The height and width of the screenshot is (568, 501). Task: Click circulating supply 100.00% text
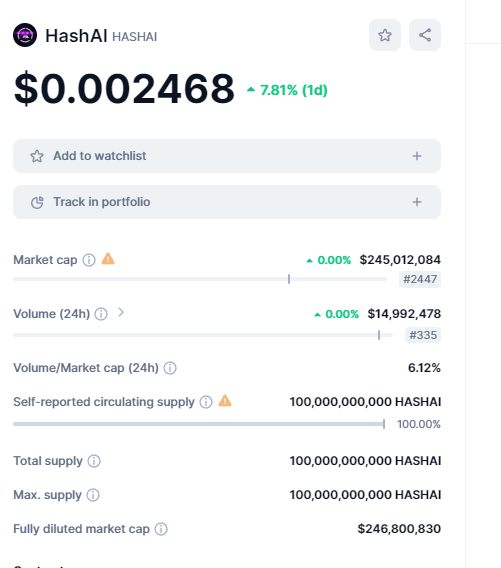419,424
